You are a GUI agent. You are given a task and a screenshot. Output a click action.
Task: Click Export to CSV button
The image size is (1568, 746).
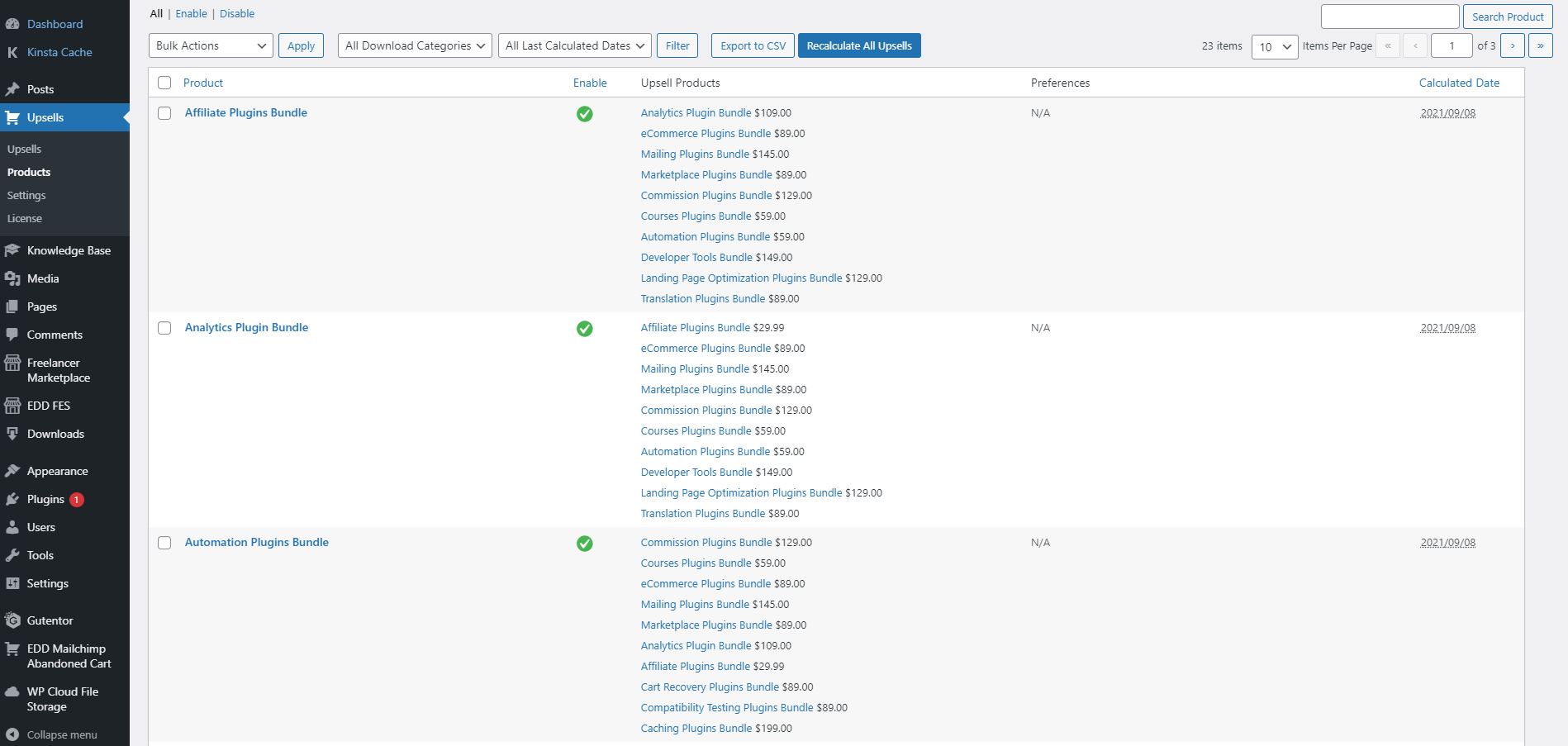(x=753, y=45)
